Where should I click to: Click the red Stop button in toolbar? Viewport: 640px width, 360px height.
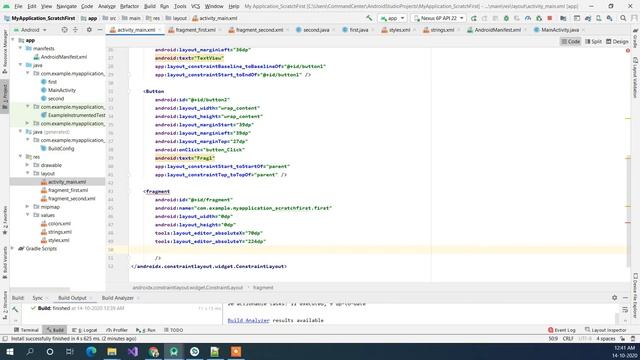click(x=550, y=18)
